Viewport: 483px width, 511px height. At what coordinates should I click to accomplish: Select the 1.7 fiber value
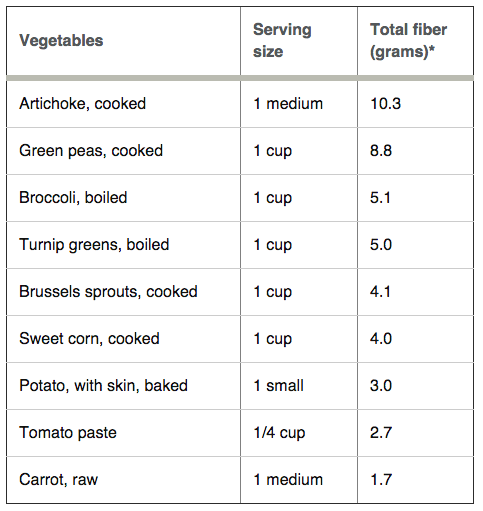(381, 480)
